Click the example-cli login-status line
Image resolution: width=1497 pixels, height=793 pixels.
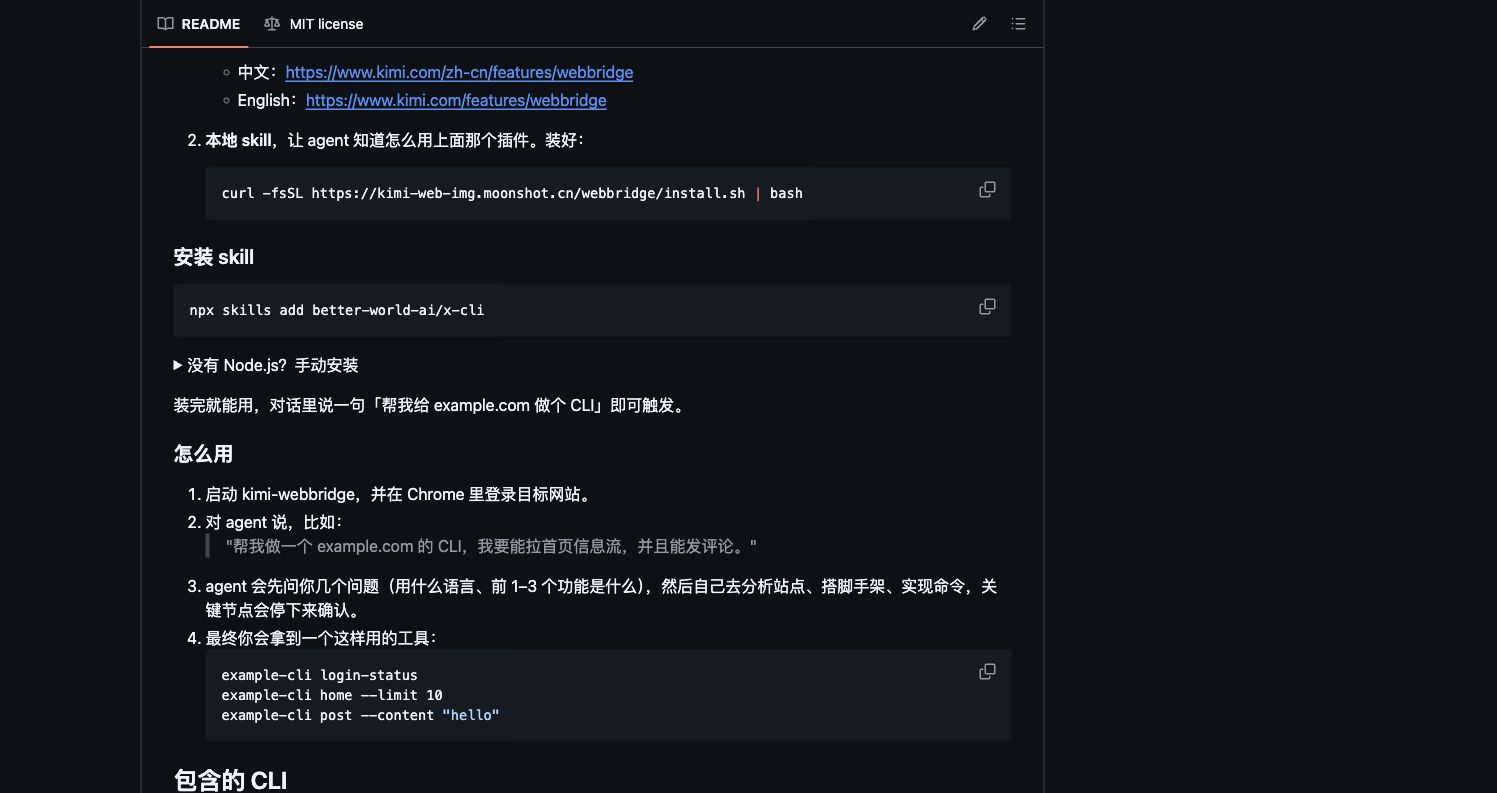[320, 675]
